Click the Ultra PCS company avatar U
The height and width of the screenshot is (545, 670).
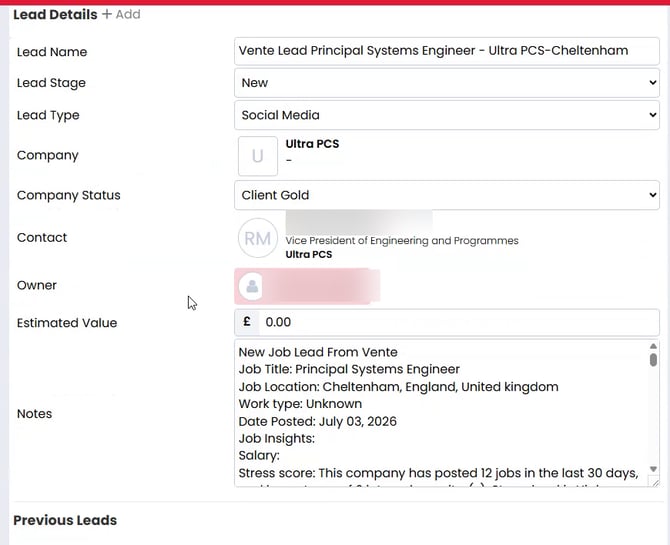coord(258,156)
